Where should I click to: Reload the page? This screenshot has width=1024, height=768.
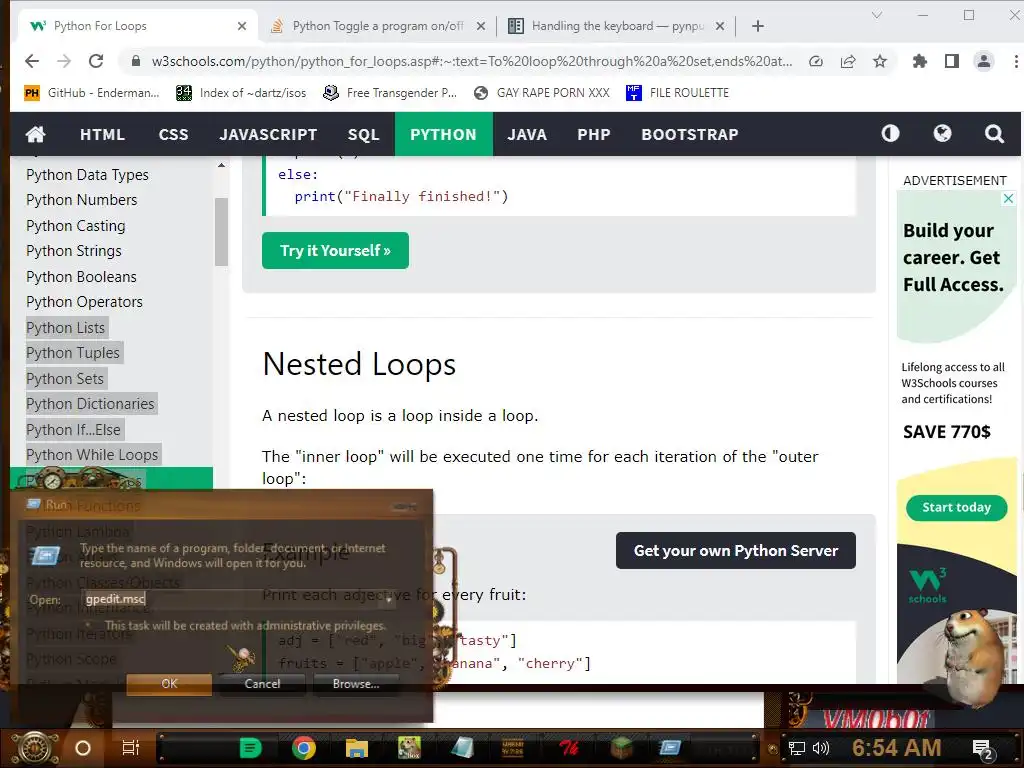tap(96, 61)
